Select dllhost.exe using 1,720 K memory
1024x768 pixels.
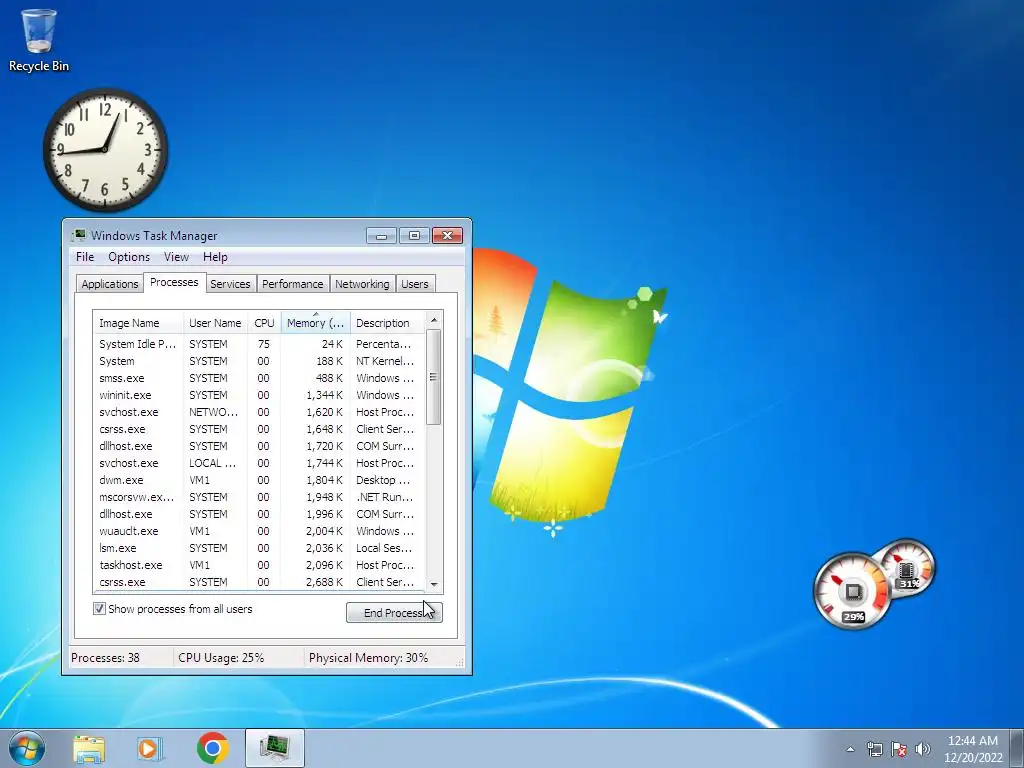(259, 445)
